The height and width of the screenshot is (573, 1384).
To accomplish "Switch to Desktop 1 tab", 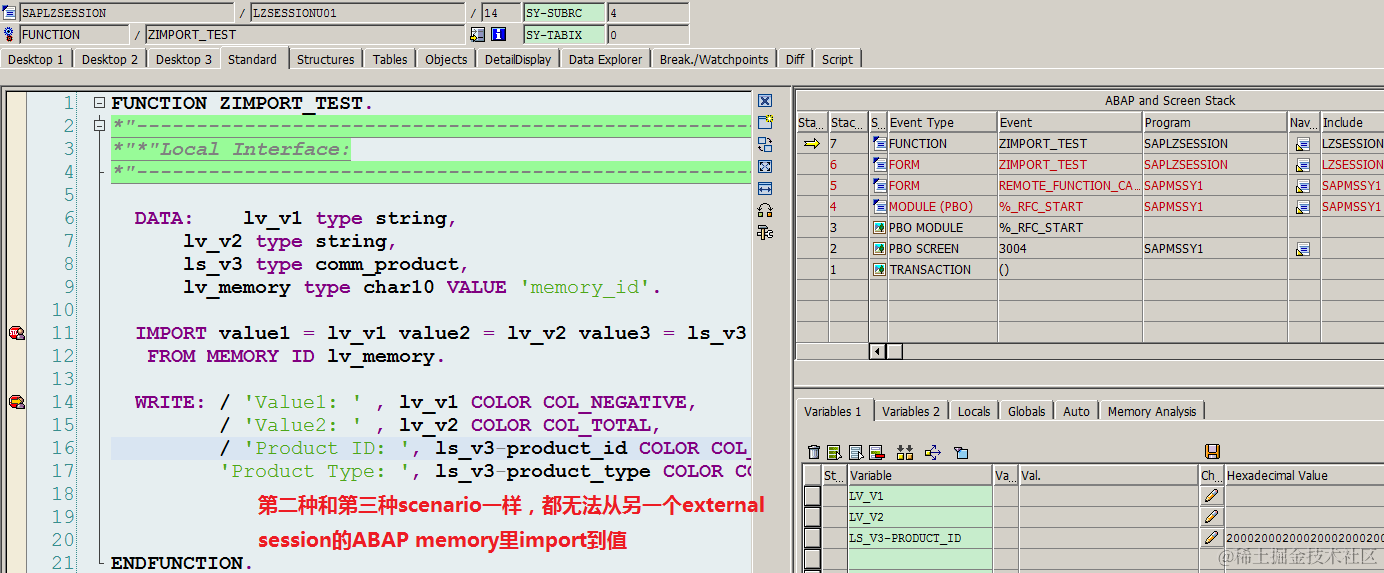I will [36, 59].
